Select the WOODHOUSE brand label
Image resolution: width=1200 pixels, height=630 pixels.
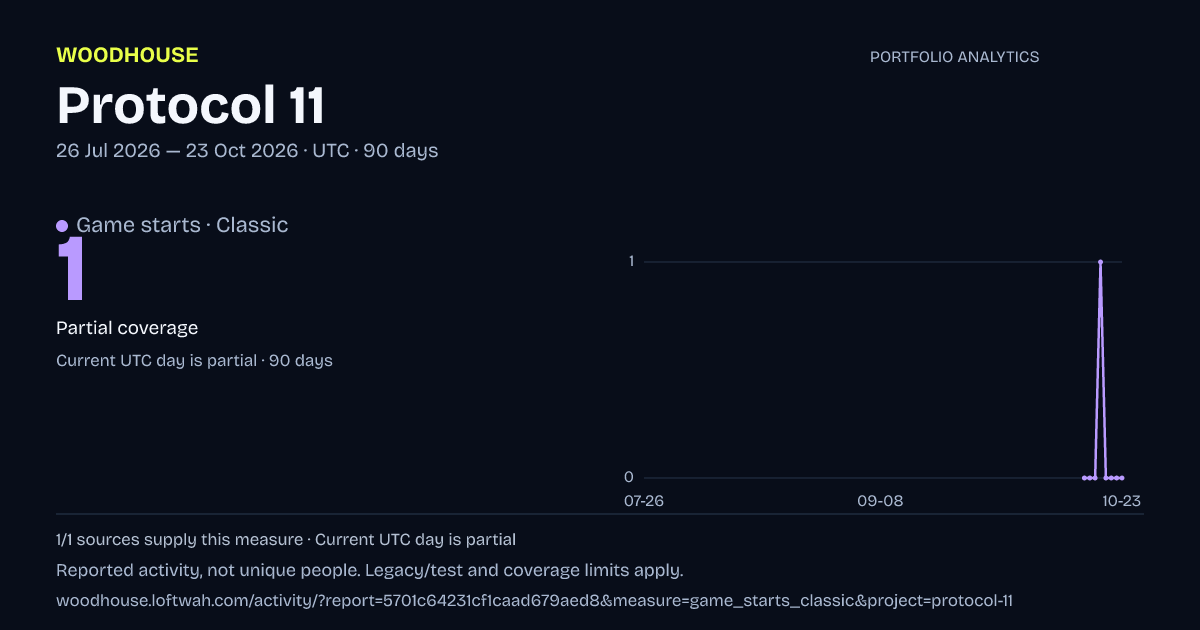pyautogui.click(x=127, y=55)
